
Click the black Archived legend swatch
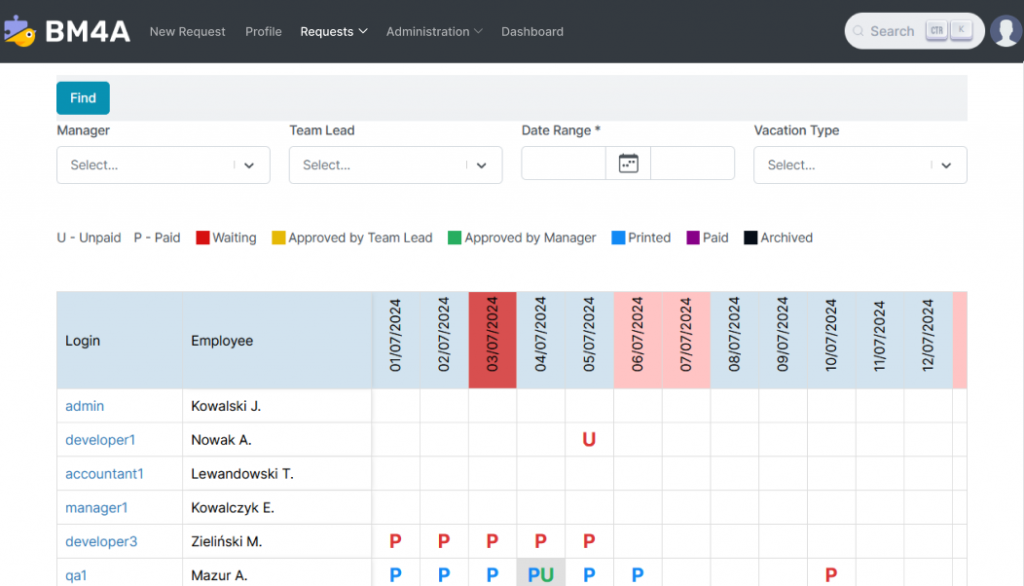pyautogui.click(x=750, y=238)
